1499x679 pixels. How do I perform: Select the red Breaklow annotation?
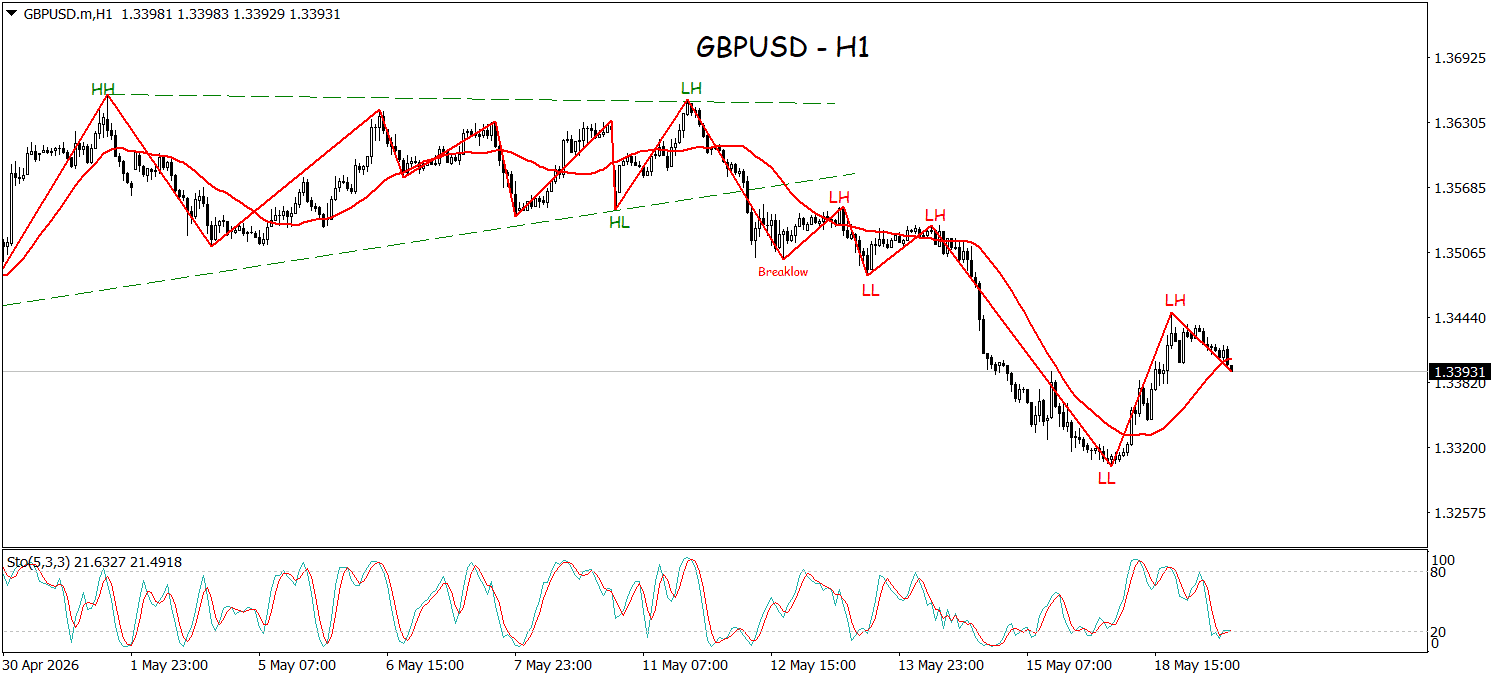[783, 271]
